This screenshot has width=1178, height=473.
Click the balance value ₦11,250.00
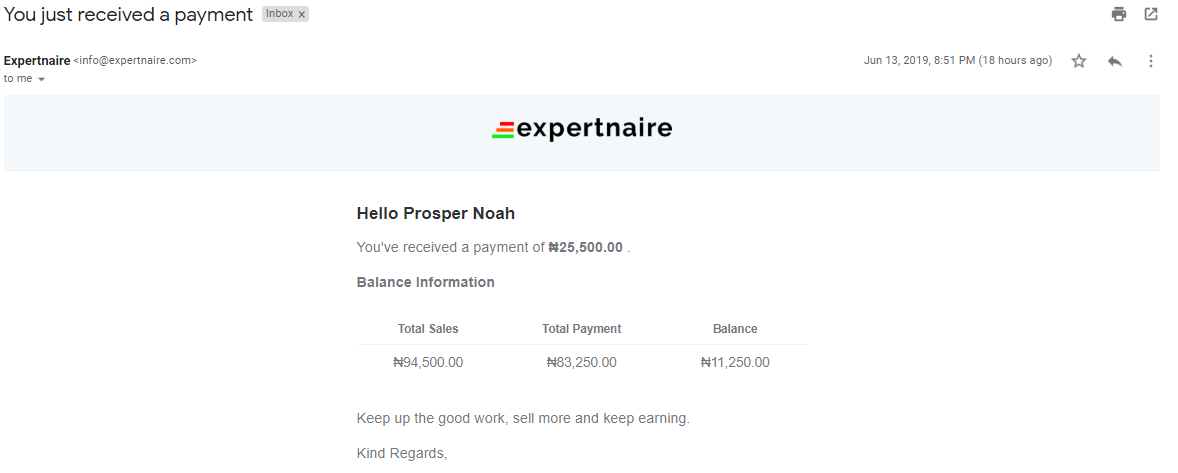point(735,363)
